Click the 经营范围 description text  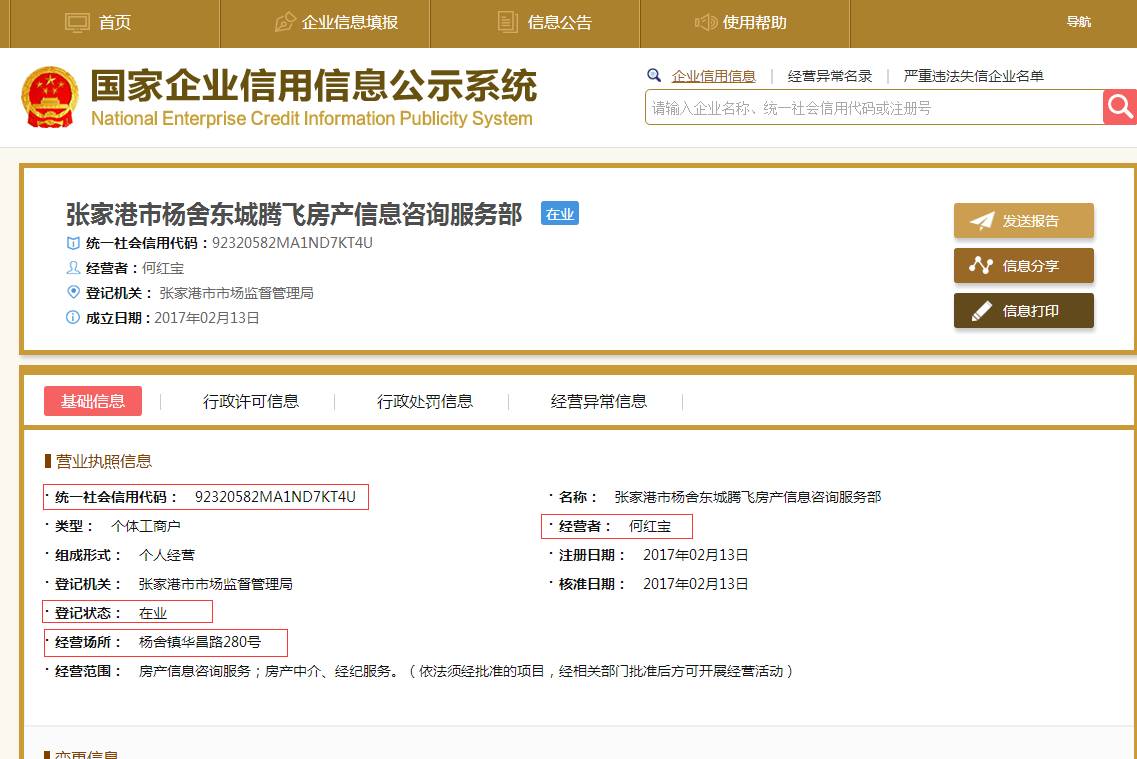click(466, 671)
